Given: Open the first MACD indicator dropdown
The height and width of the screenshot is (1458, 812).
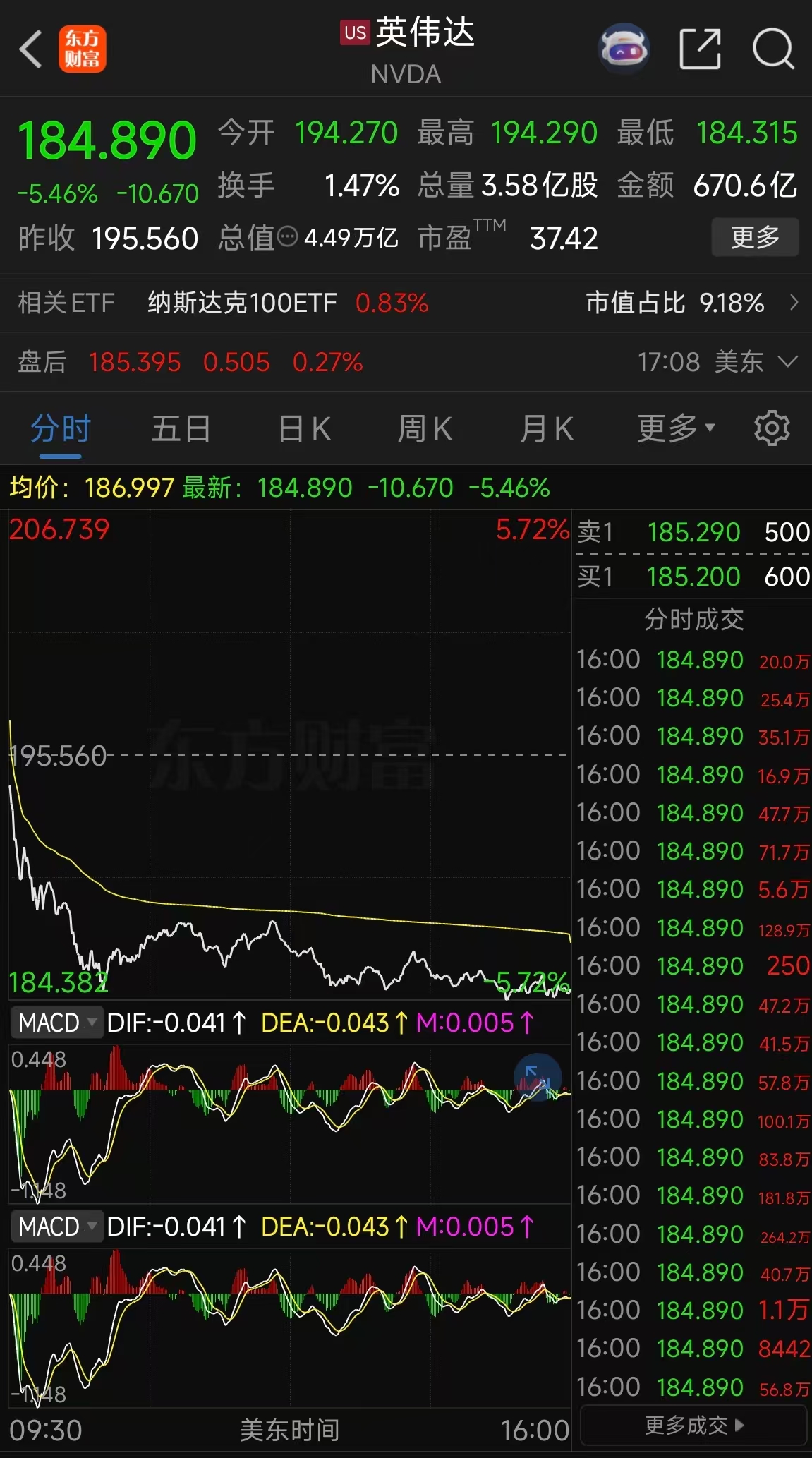Looking at the screenshot, I should coord(56,1023).
